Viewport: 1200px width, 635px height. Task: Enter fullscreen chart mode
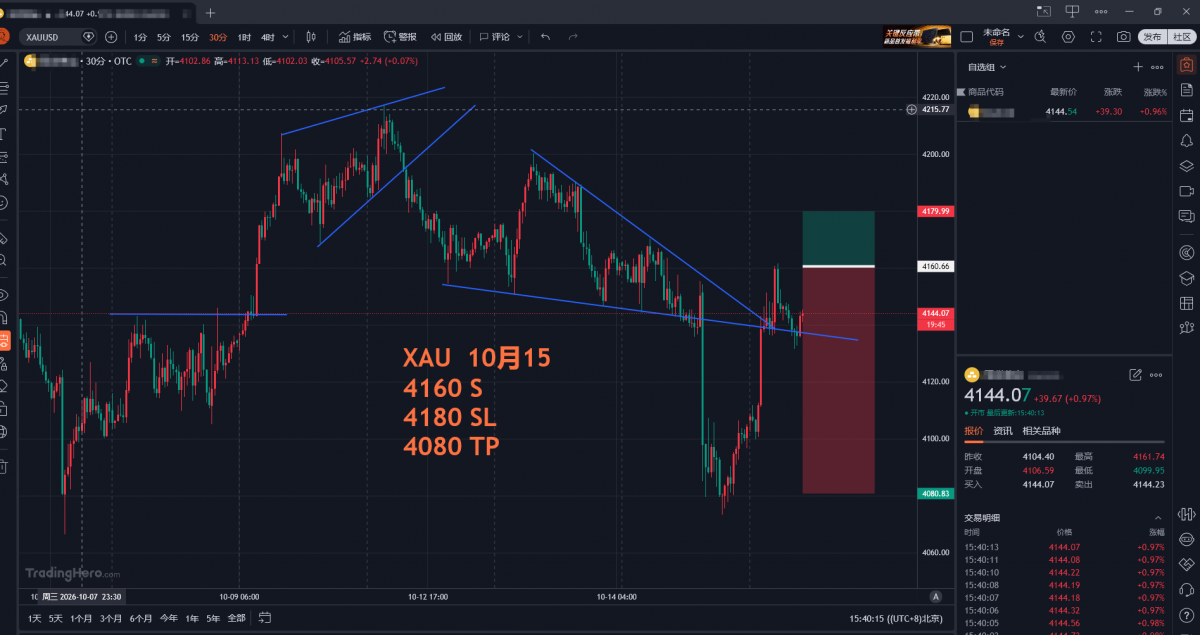[x=1096, y=37]
